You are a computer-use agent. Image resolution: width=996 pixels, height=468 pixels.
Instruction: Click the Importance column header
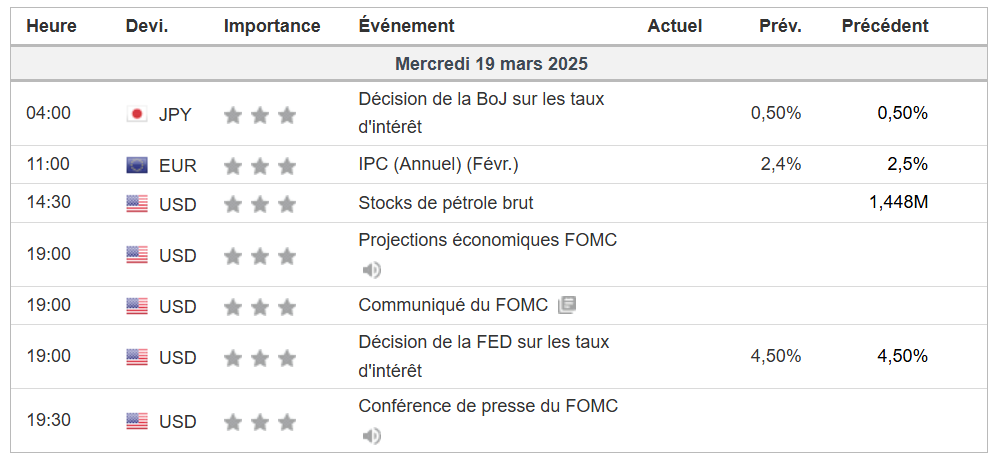(272, 26)
